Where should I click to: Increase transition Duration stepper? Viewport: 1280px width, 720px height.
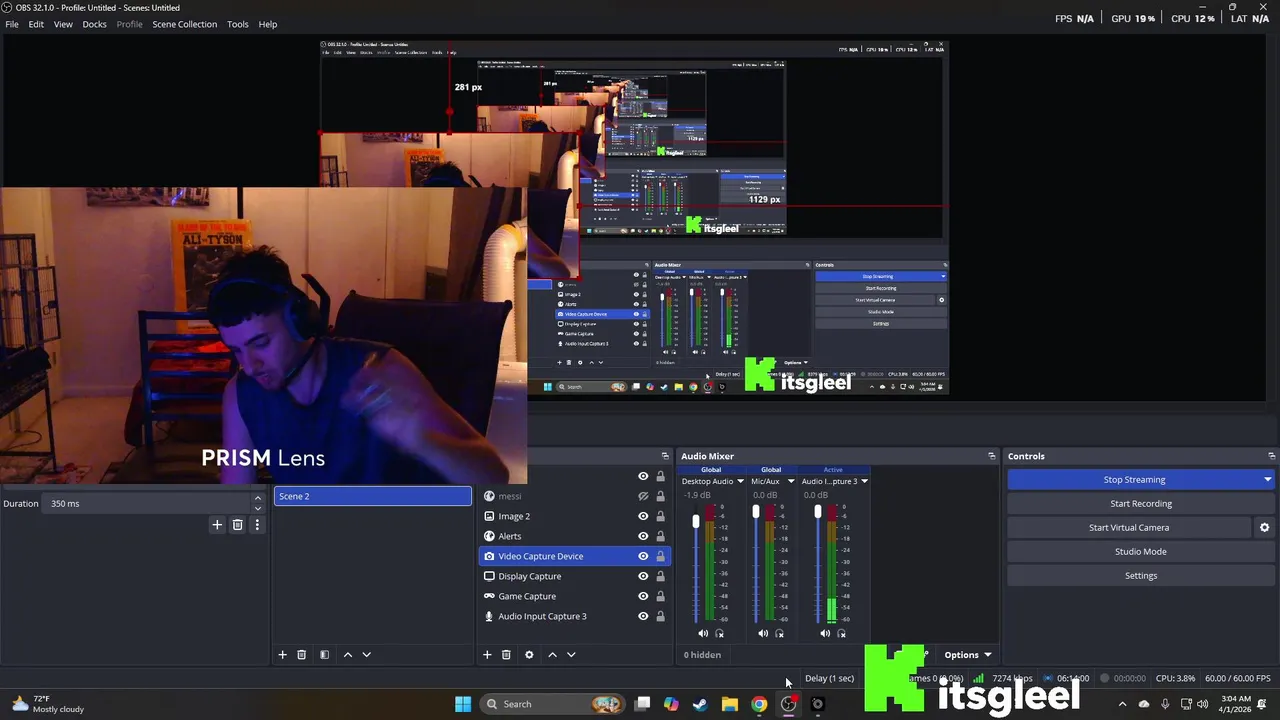tap(258, 498)
